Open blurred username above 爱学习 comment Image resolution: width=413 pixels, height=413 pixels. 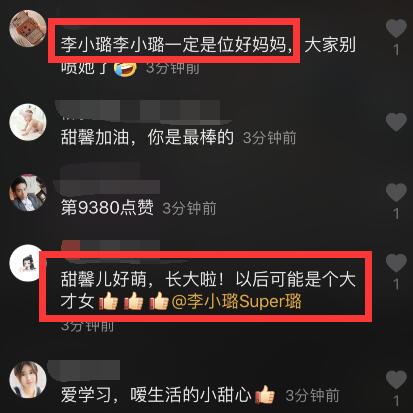pos(84,370)
